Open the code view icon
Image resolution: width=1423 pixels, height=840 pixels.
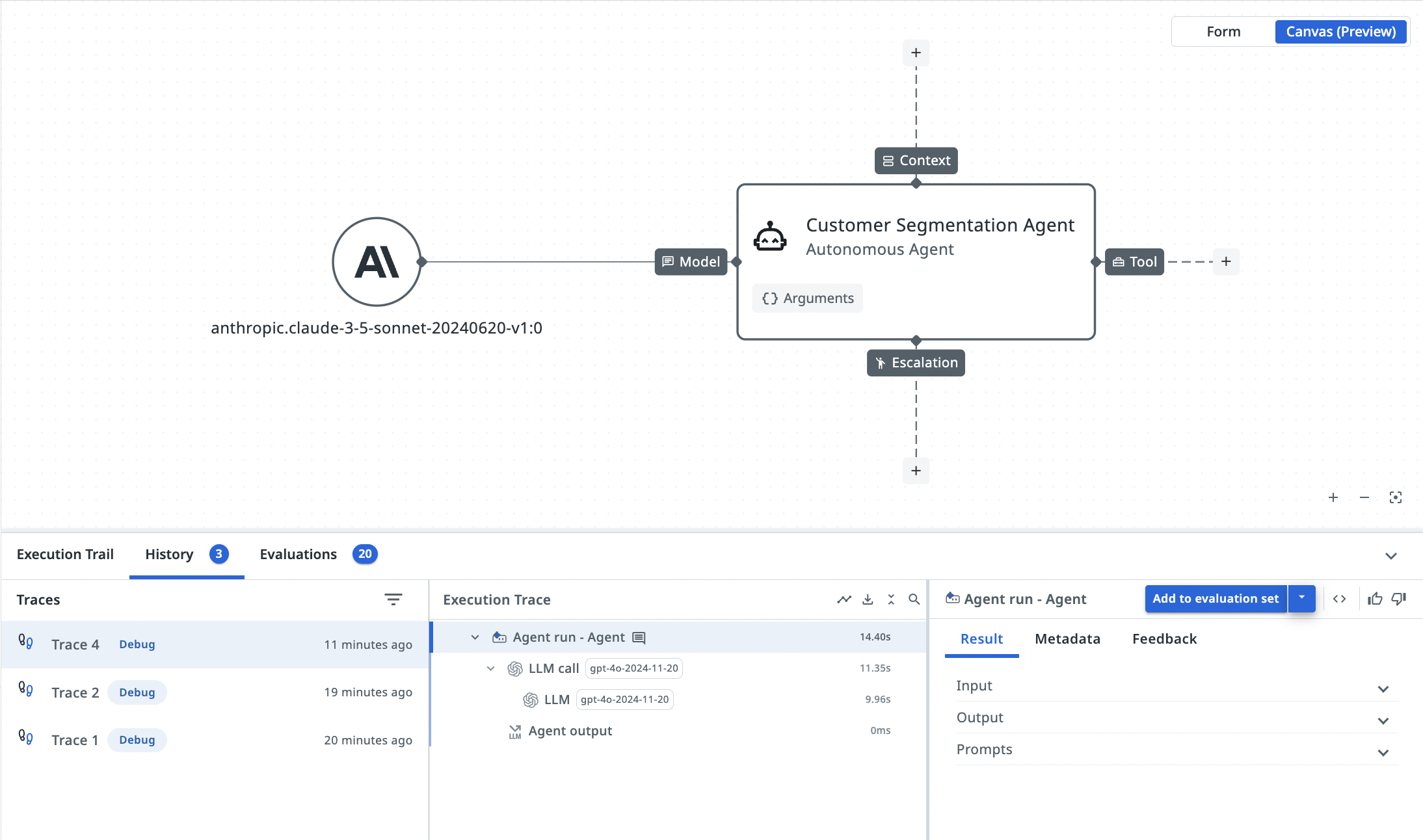[x=1339, y=599]
